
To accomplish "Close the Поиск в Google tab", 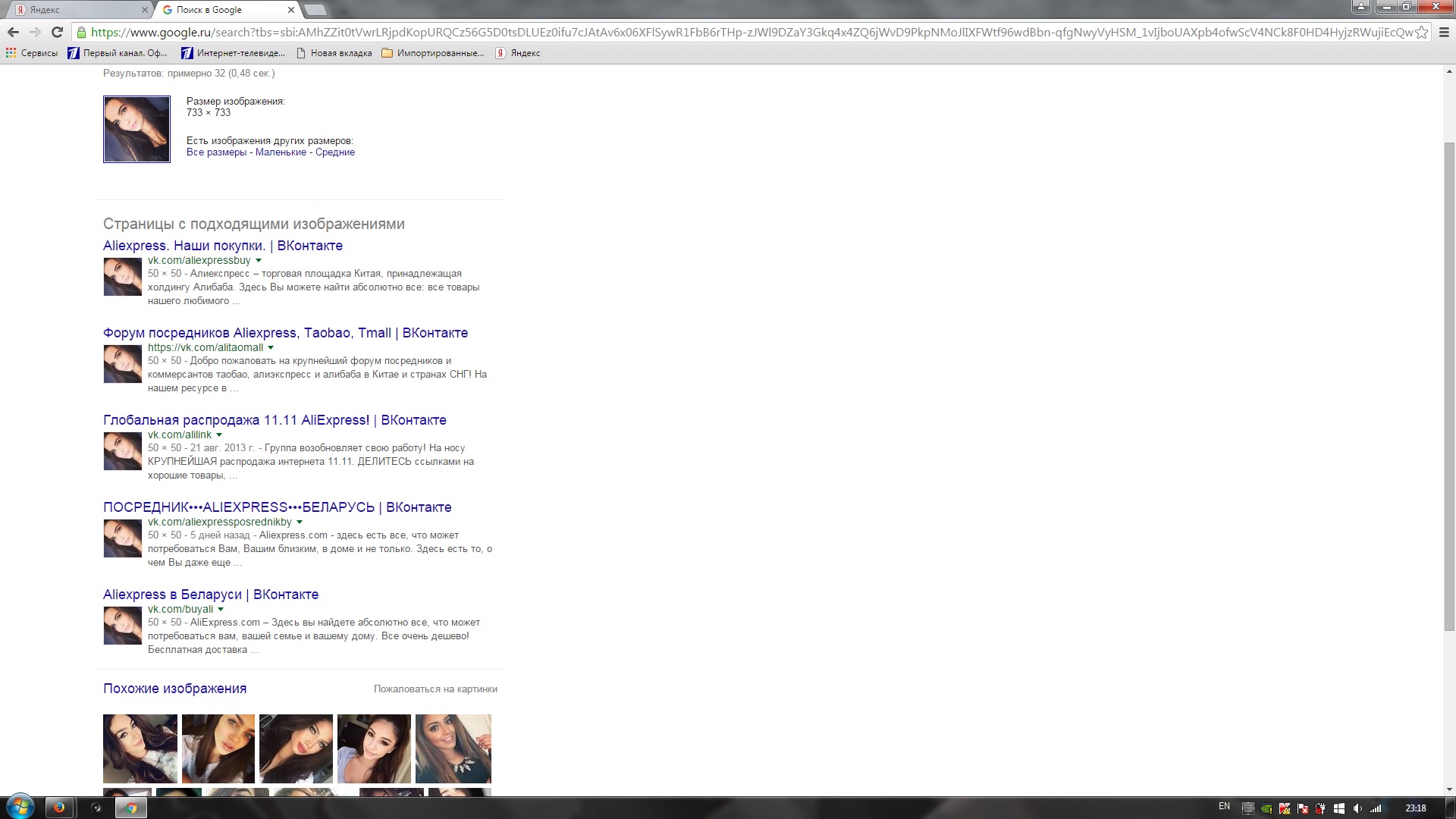I will pyautogui.click(x=290, y=10).
